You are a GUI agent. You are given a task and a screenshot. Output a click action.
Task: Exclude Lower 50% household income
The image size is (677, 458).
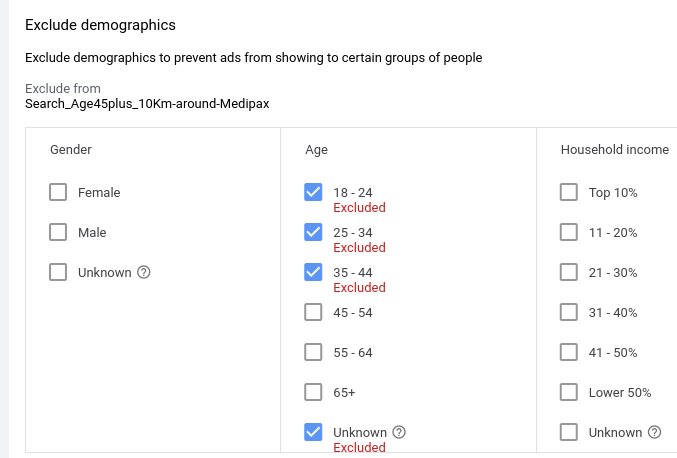[x=569, y=392]
